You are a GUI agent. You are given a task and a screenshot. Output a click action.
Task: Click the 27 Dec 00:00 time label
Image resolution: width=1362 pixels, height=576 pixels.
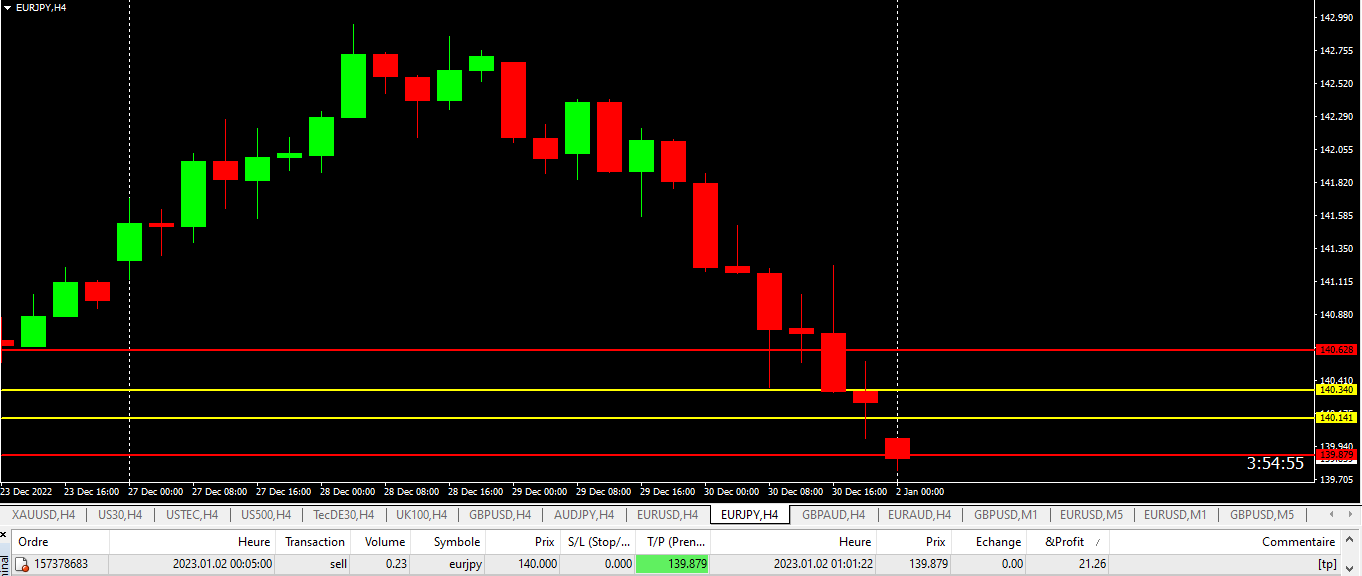157,492
